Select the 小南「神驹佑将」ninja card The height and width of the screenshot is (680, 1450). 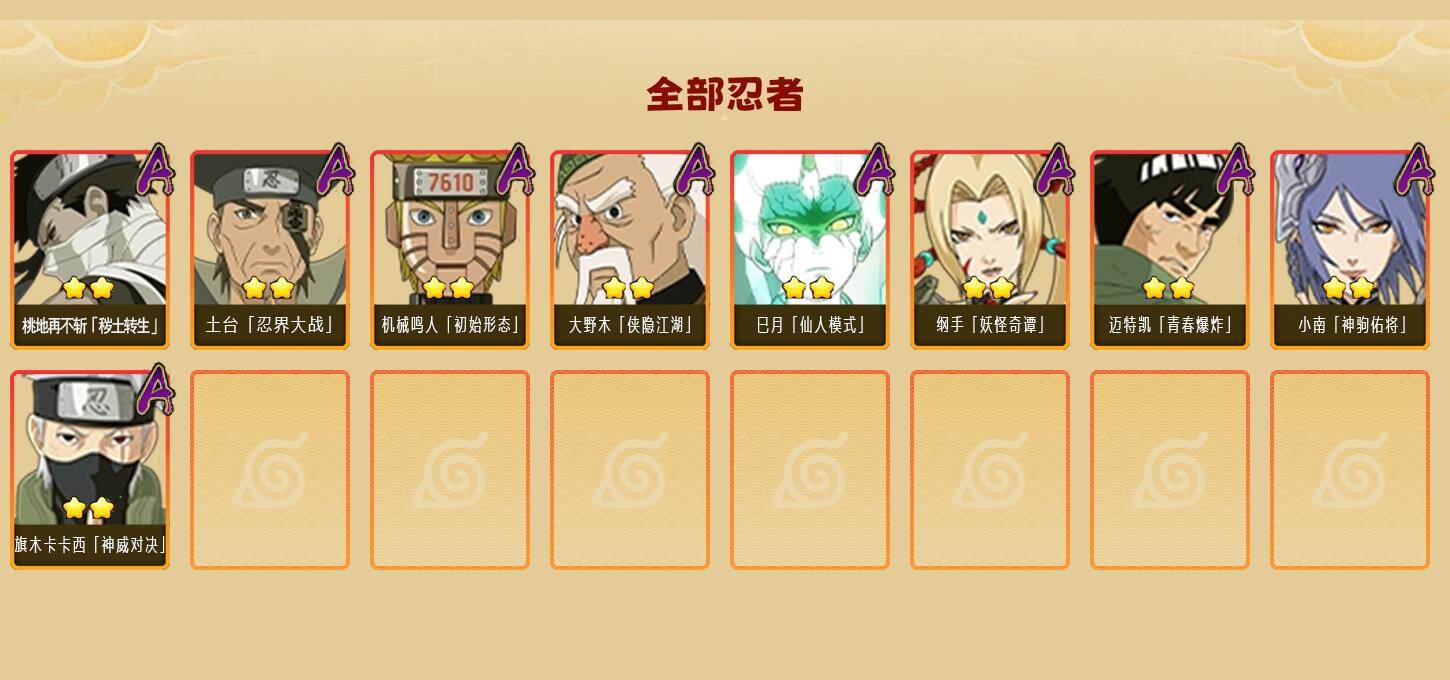(x=1350, y=250)
